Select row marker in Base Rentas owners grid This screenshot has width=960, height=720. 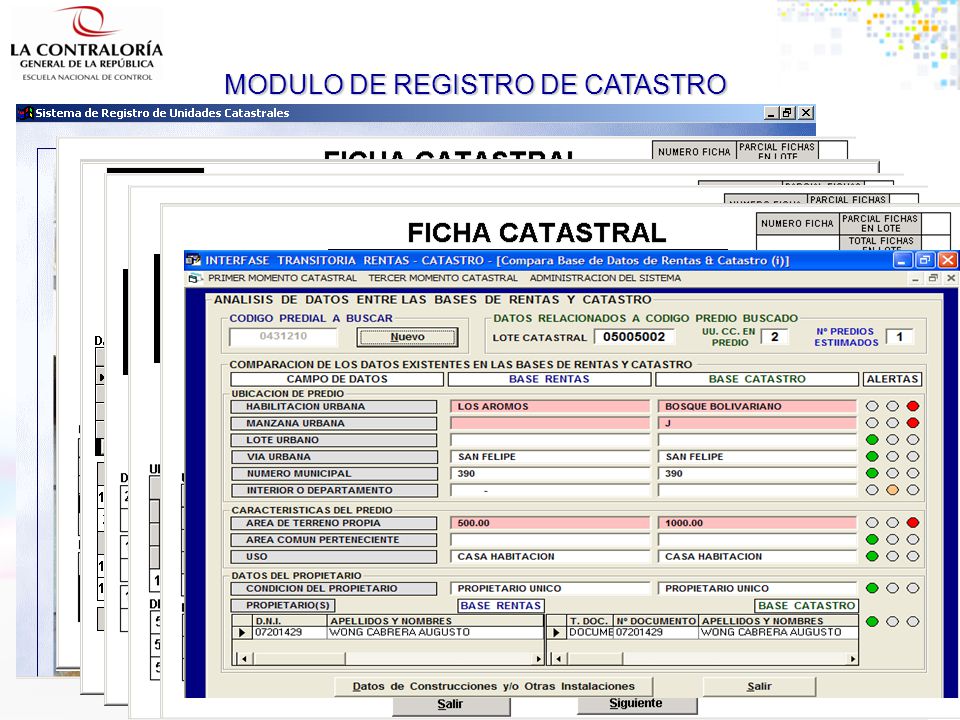tap(242, 632)
